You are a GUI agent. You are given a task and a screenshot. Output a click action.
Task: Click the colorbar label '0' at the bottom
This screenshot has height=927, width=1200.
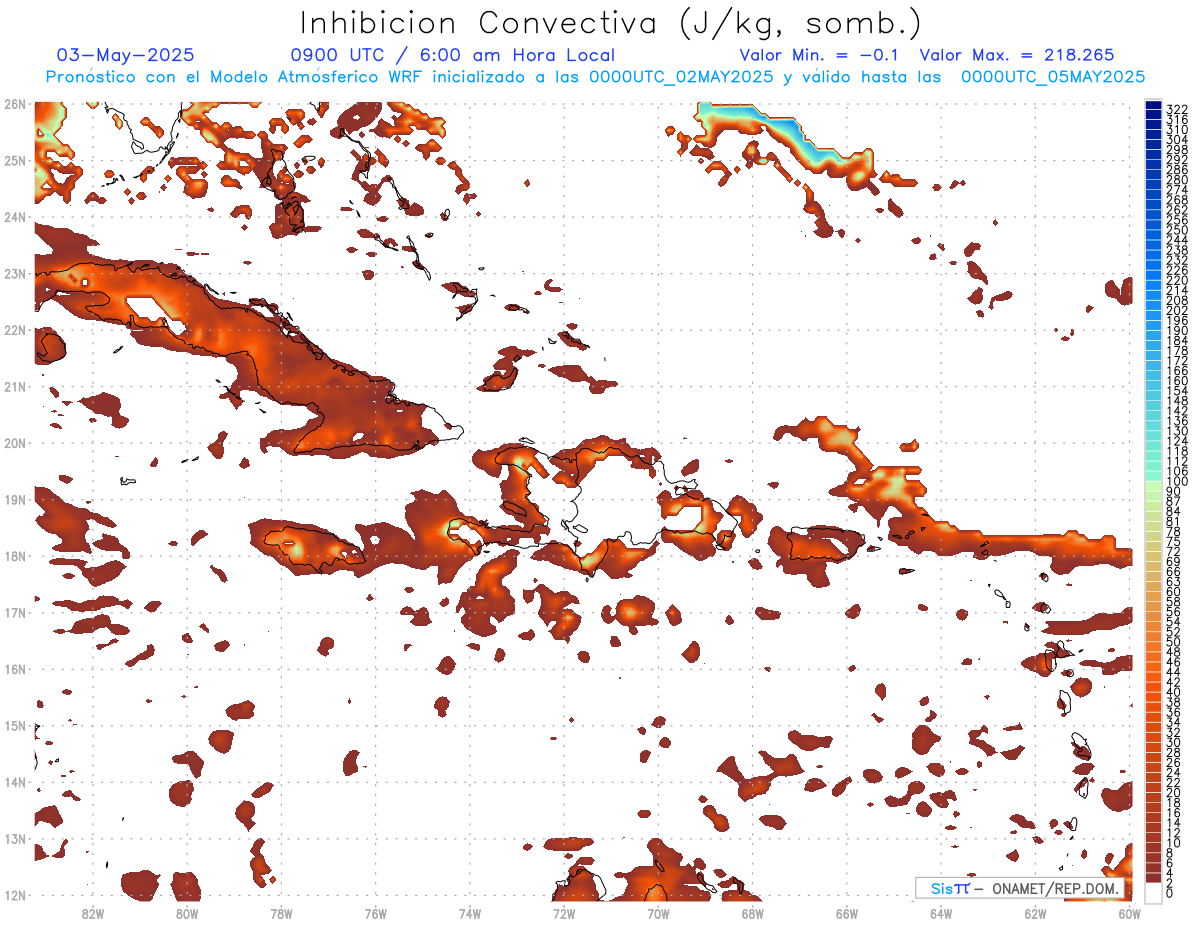tap(1170, 893)
